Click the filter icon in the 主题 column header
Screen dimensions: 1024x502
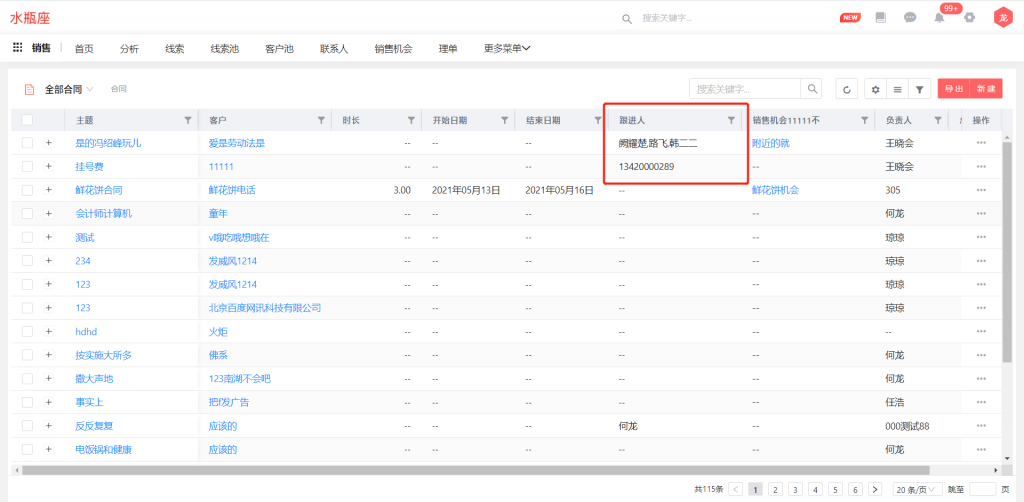[188, 120]
